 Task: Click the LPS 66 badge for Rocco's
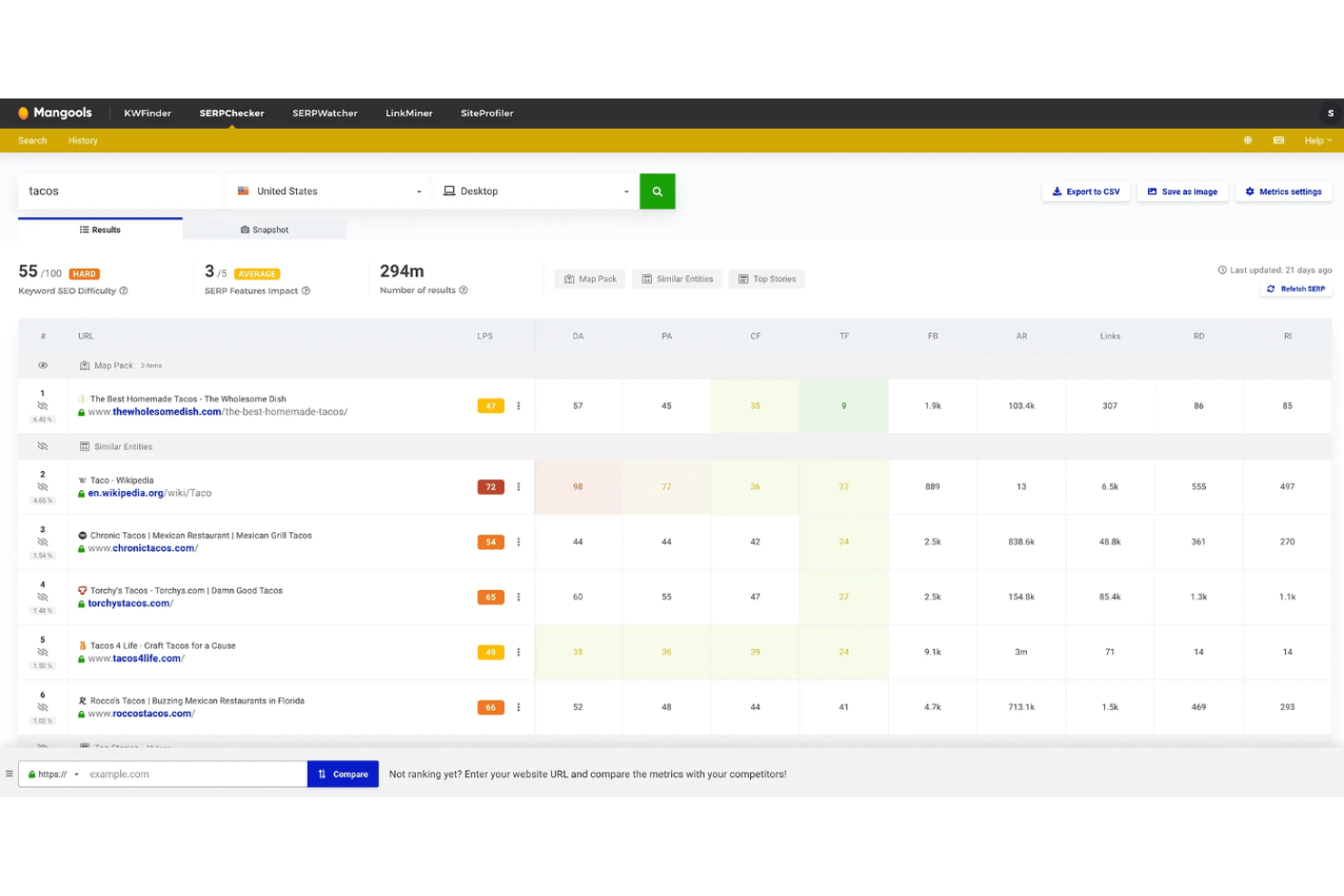[x=490, y=707]
